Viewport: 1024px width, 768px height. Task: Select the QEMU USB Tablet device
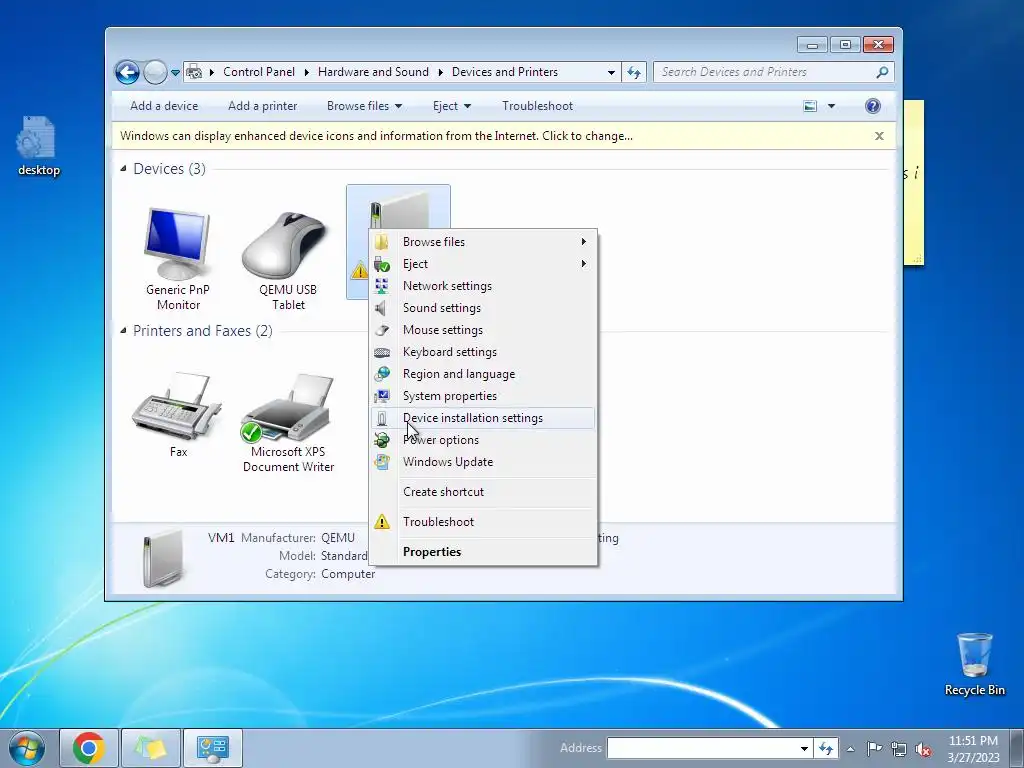pos(288,259)
